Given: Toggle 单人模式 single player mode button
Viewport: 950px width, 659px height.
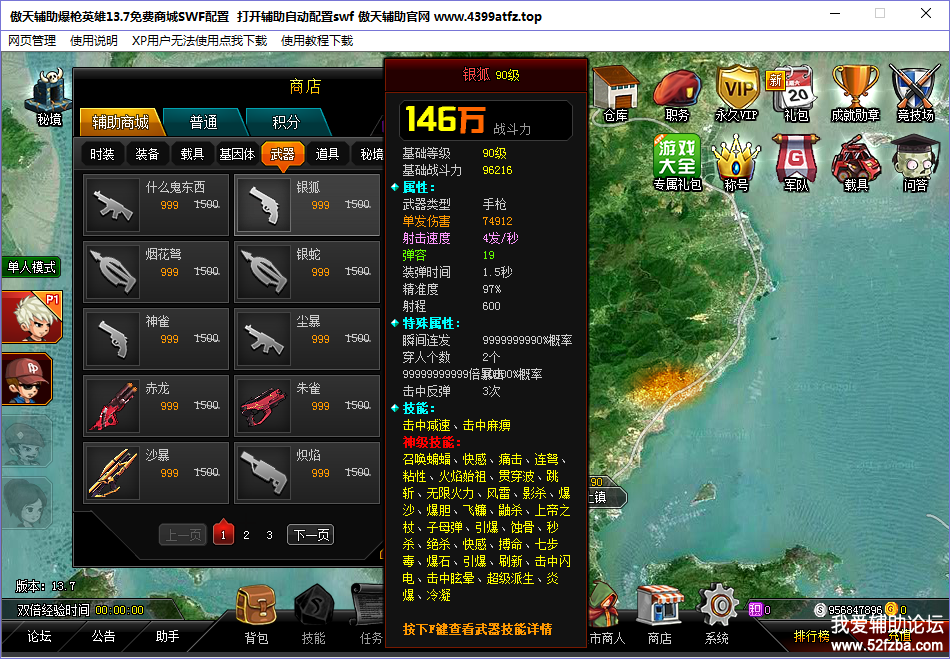Looking at the screenshot, I should click(30, 267).
